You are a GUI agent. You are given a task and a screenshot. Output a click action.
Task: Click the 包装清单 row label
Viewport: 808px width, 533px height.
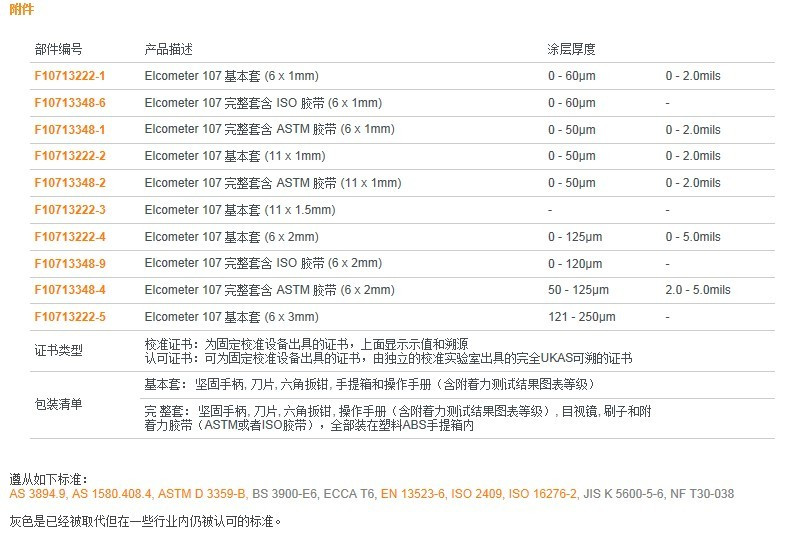click(58, 405)
